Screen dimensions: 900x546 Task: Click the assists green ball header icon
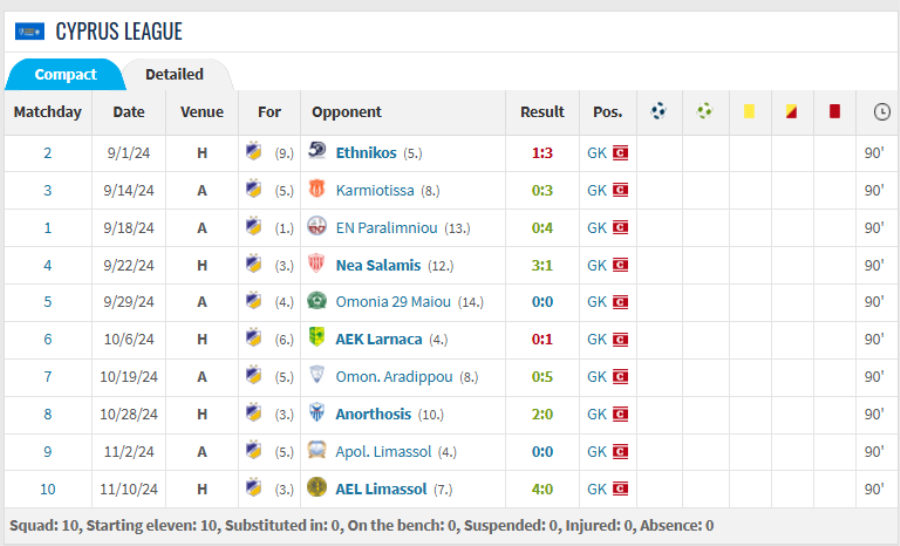[x=704, y=111]
